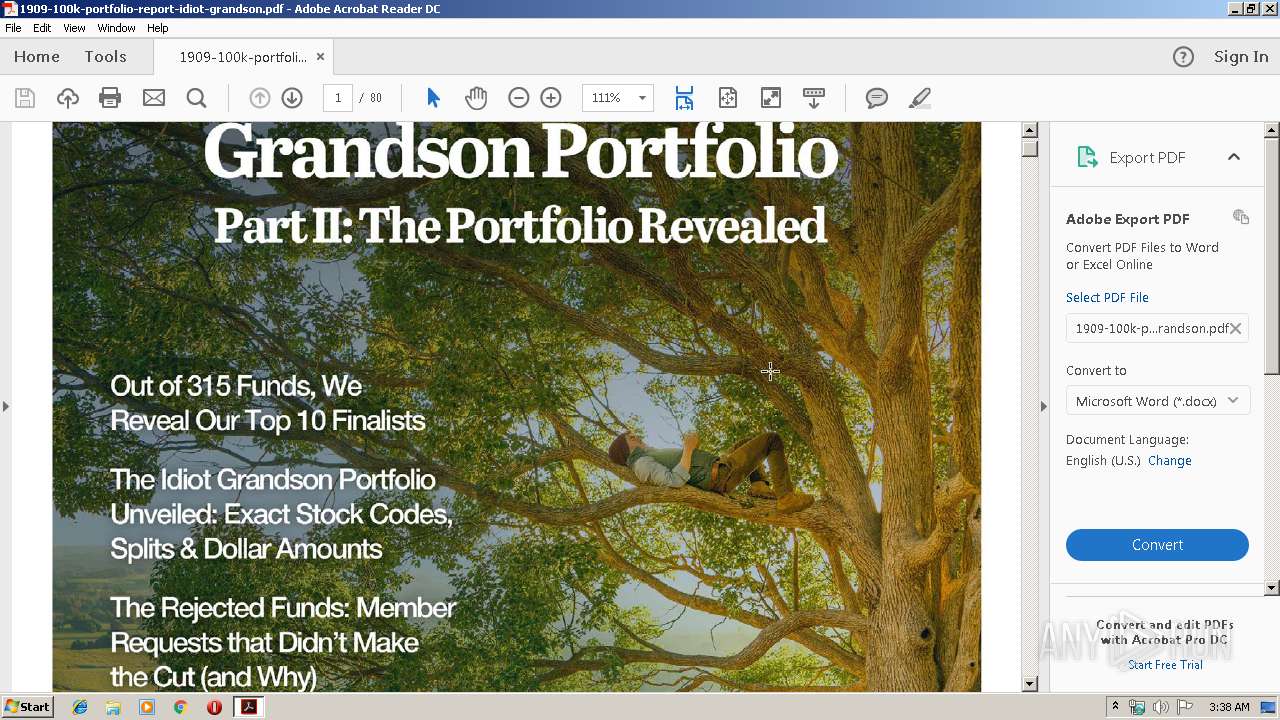Click the document scrollbar down arrow

(x=1029, y=684)
